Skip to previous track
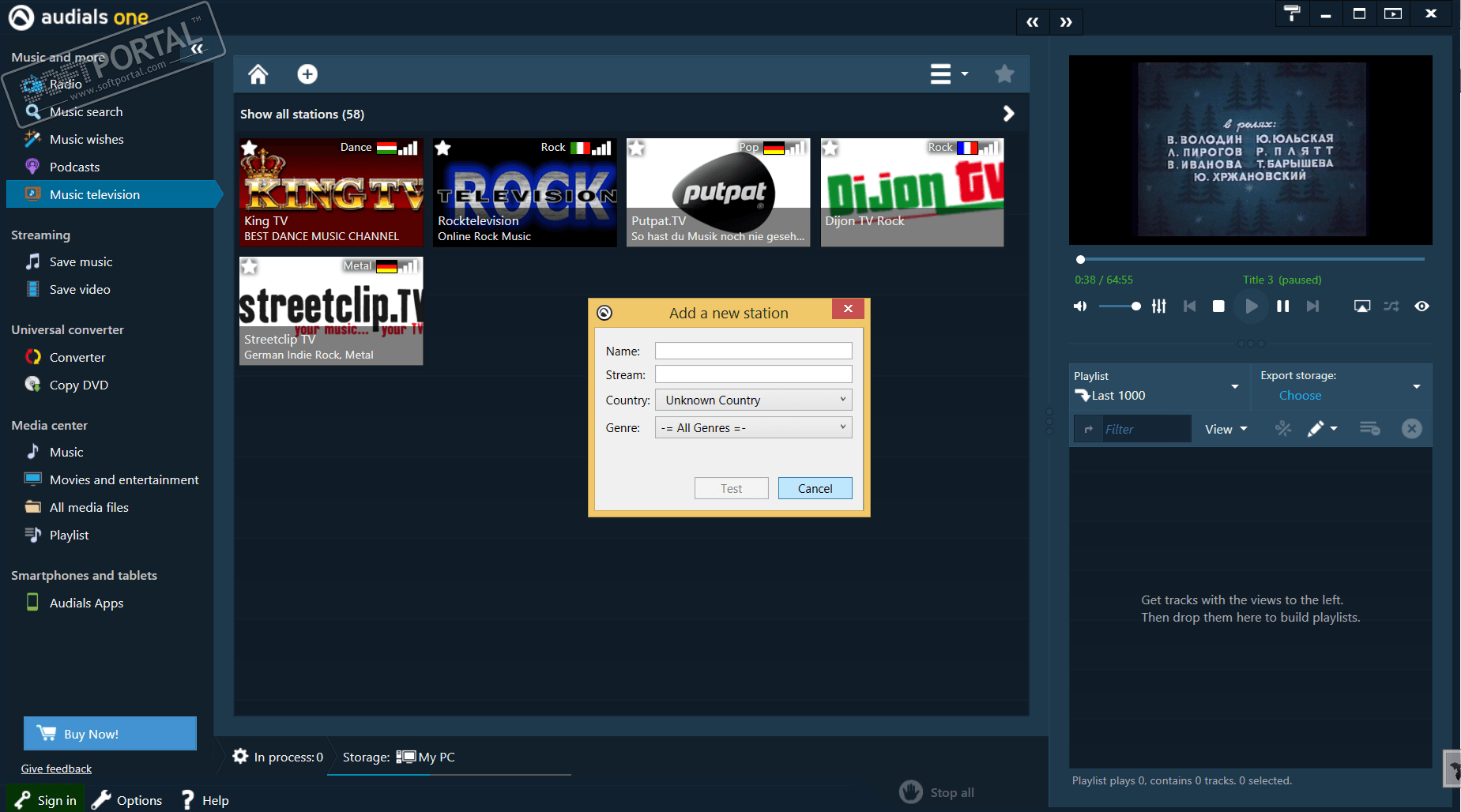Viewport: 1461px width, 812px height. click(x=1189, y=306)
